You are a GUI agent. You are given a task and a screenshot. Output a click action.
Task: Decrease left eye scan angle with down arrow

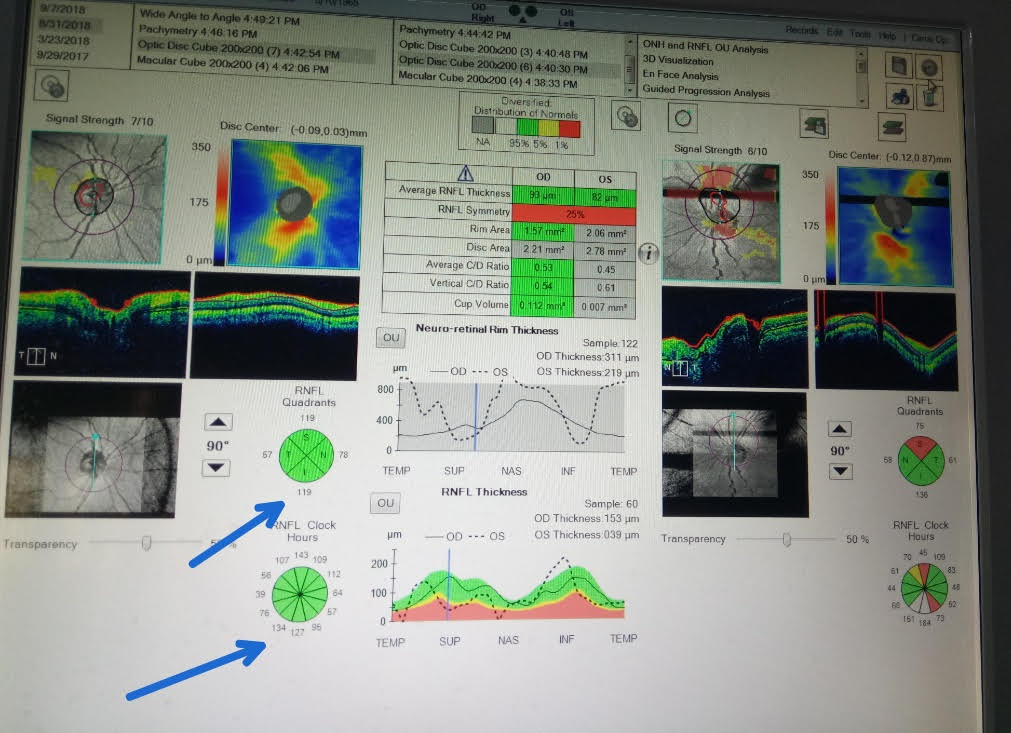coord(218,467)
